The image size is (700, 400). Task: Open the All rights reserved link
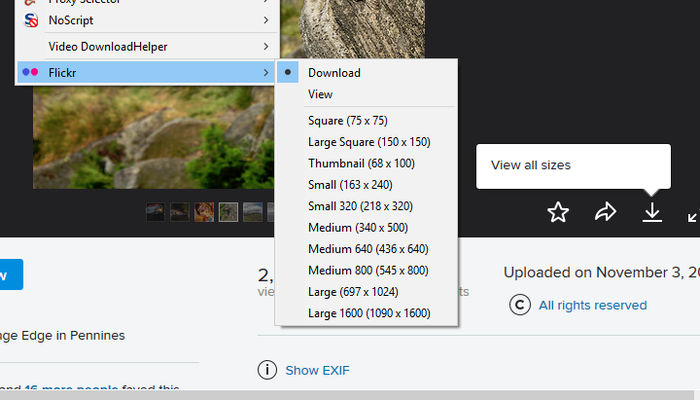click(x=592, y=305)
